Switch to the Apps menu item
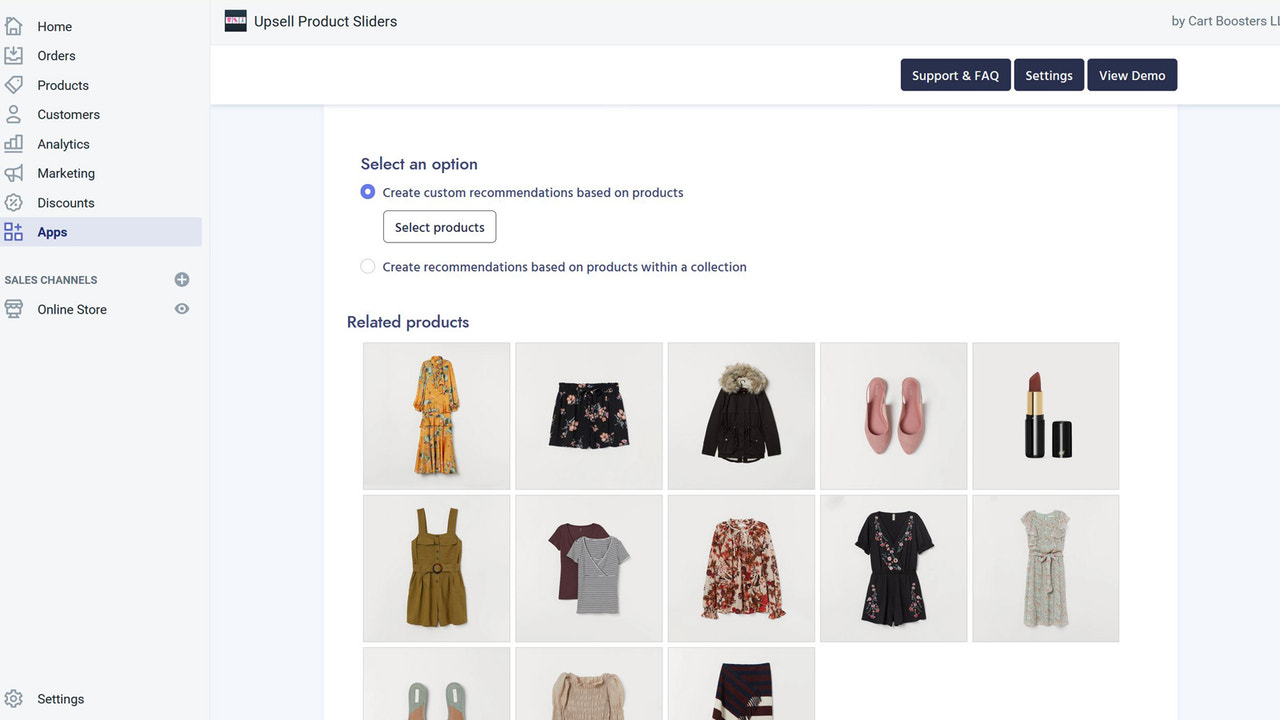The height and width of the screenshot is (720, 1280). click(x=50, y=231)
